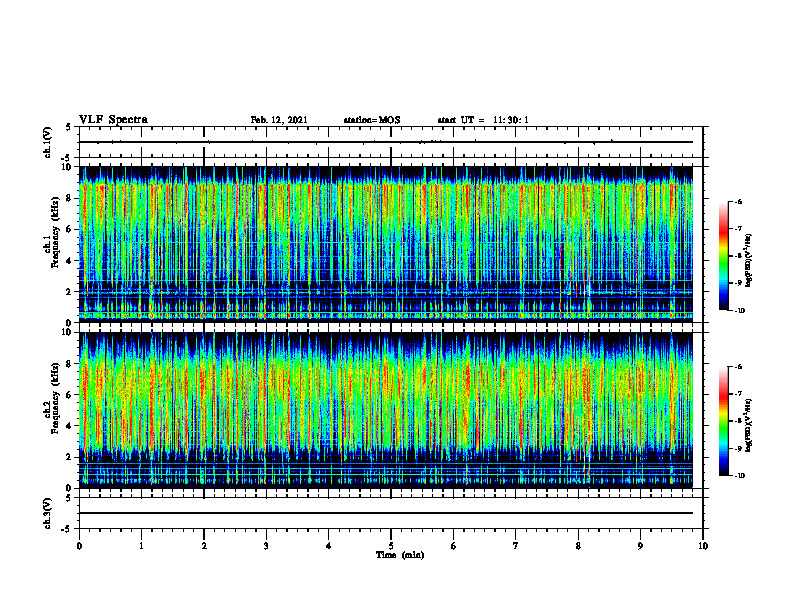
Task: Click the 'start UT = 11:30: 1' text
Action: [483, 120]
